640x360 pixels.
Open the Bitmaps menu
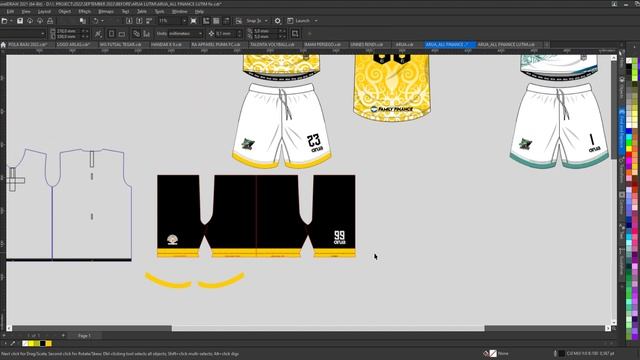[x=106, y=11]
